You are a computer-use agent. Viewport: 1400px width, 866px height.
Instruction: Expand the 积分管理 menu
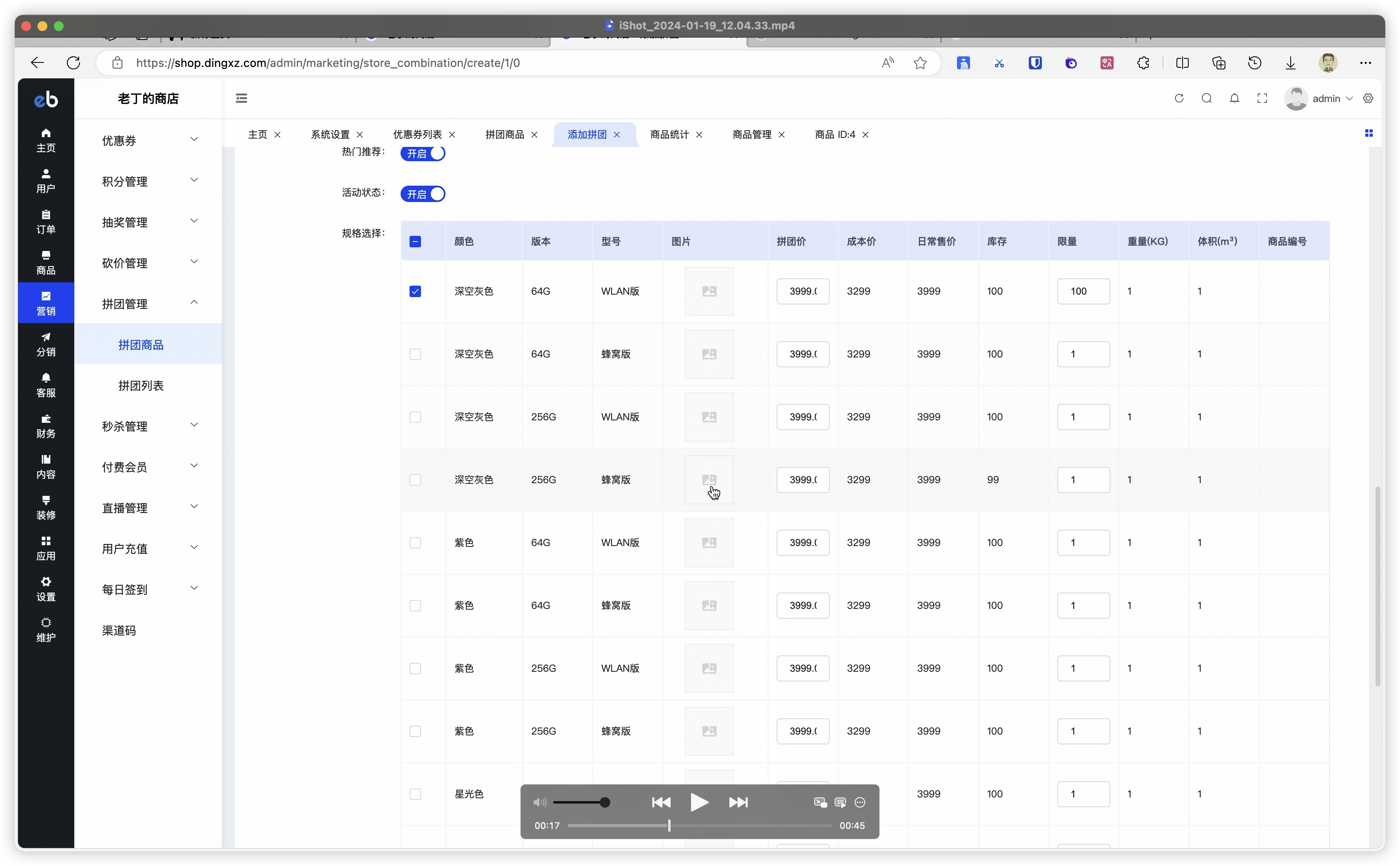pos(148,181)
